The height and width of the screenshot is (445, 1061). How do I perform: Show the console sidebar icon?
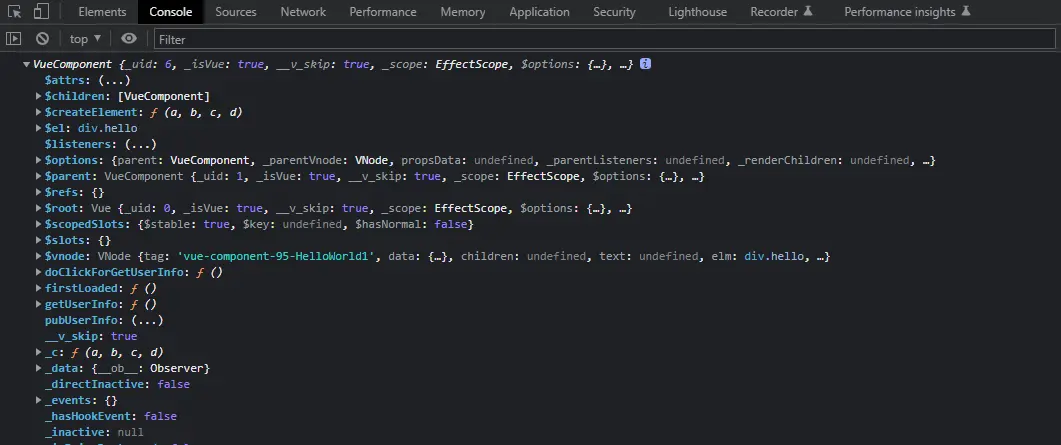click(14, 39)
